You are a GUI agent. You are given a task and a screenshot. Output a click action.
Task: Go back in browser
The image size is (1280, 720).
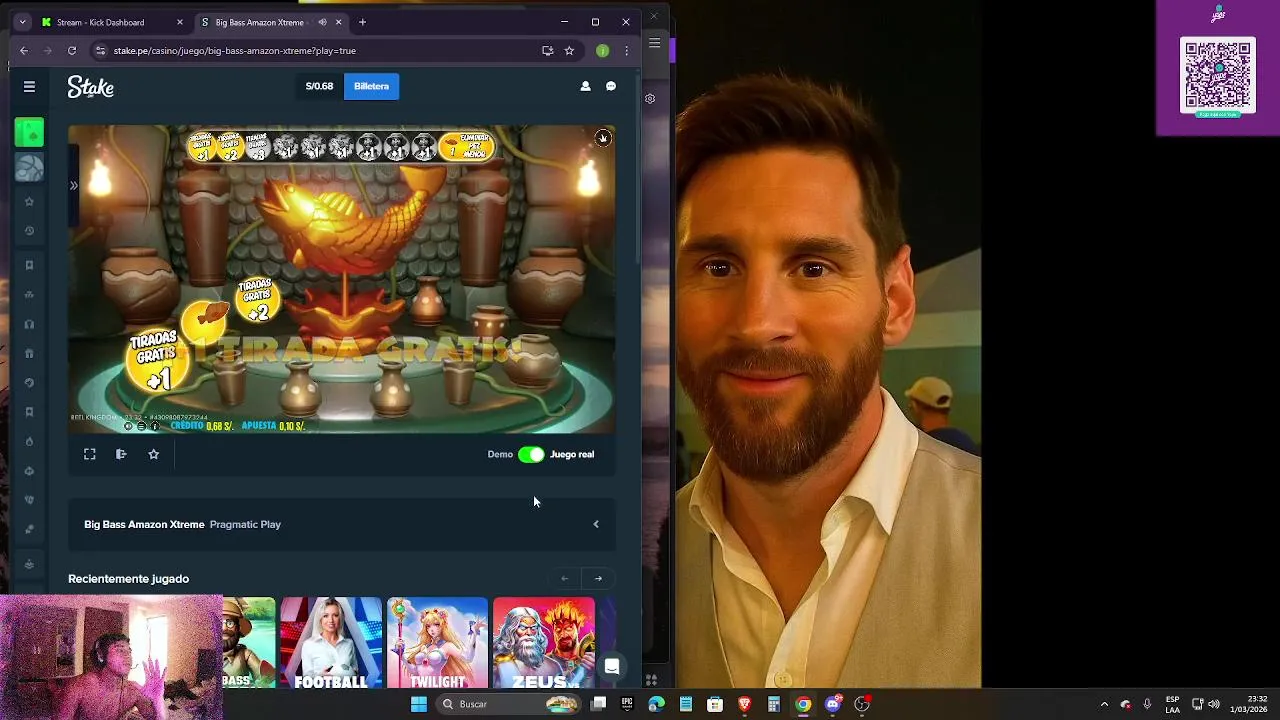coord(24,50)
